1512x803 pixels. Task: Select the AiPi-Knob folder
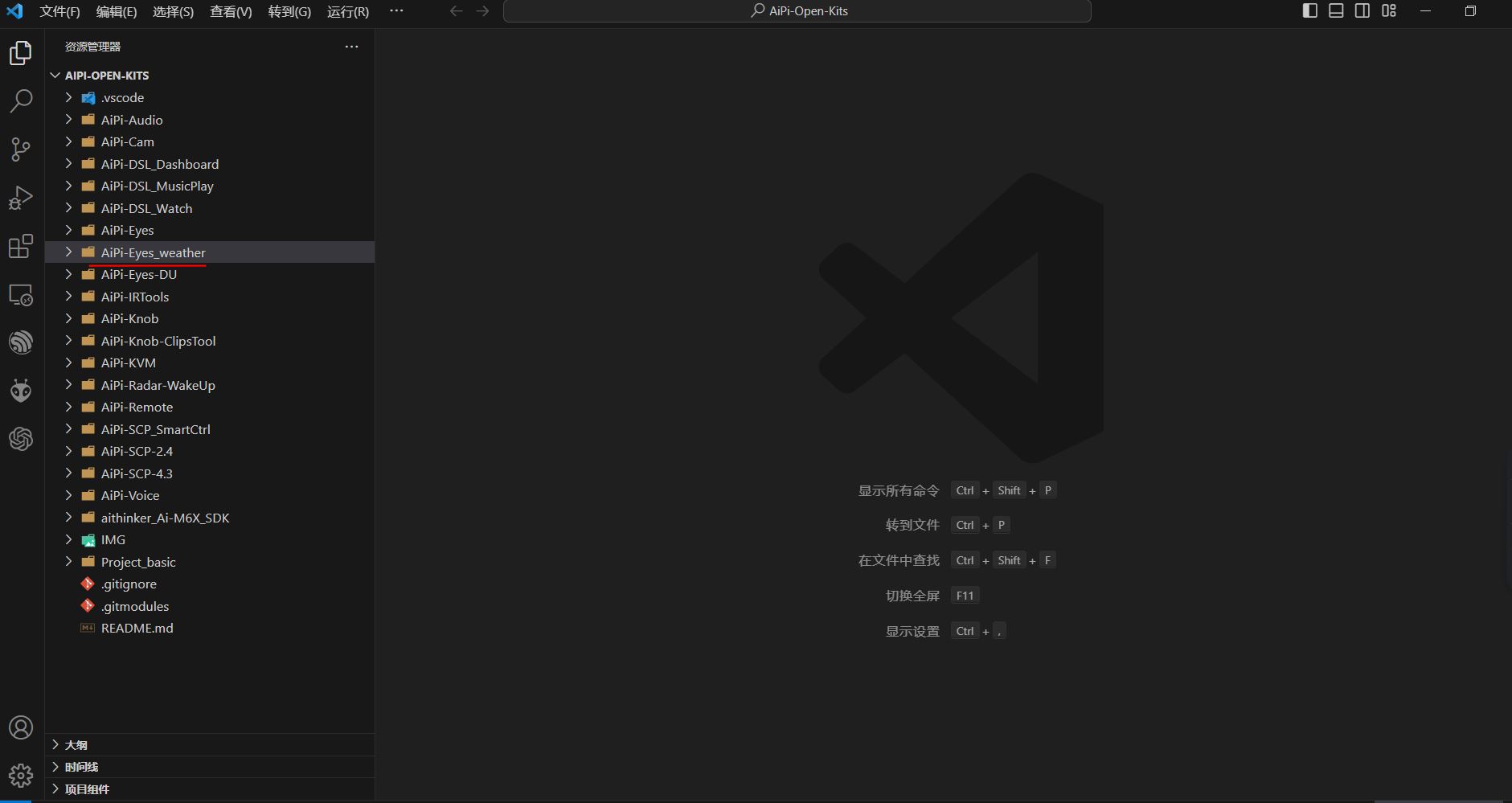[210, 318]
